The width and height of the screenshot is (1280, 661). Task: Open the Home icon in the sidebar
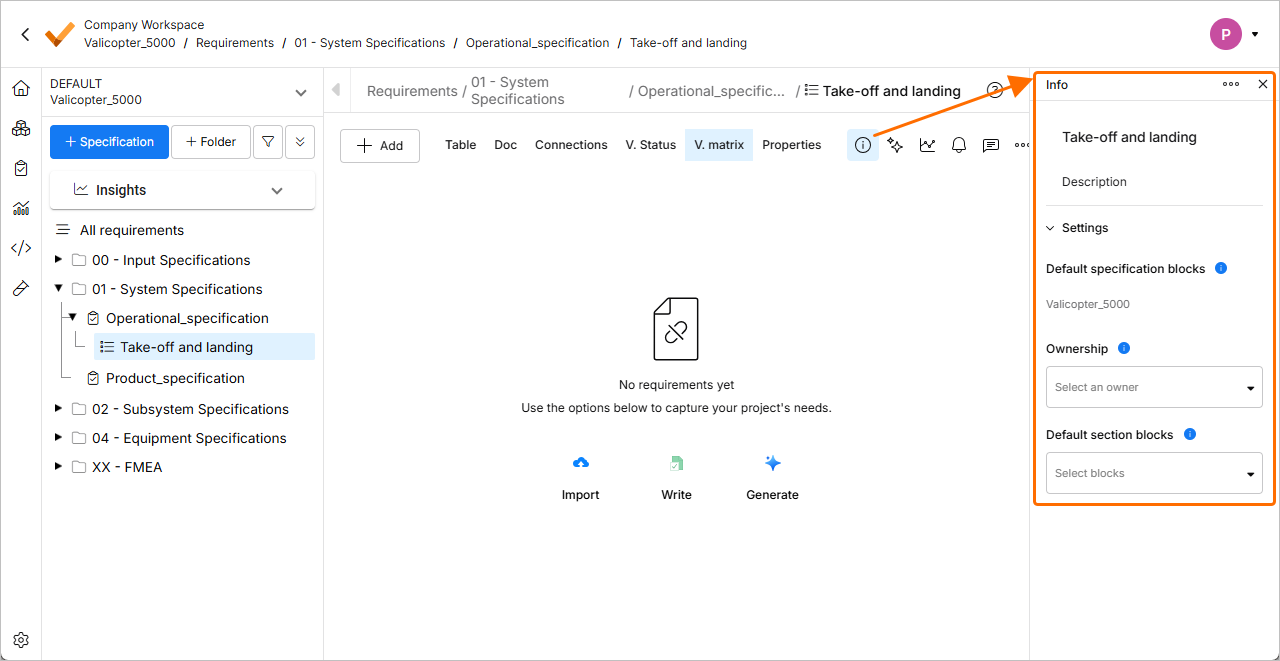(21, 88)
